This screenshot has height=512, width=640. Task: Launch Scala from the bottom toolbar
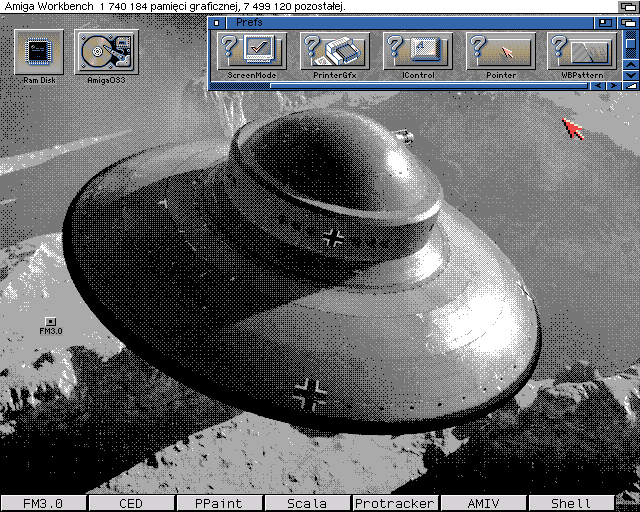pyautogui.click(x=307, y=503)
